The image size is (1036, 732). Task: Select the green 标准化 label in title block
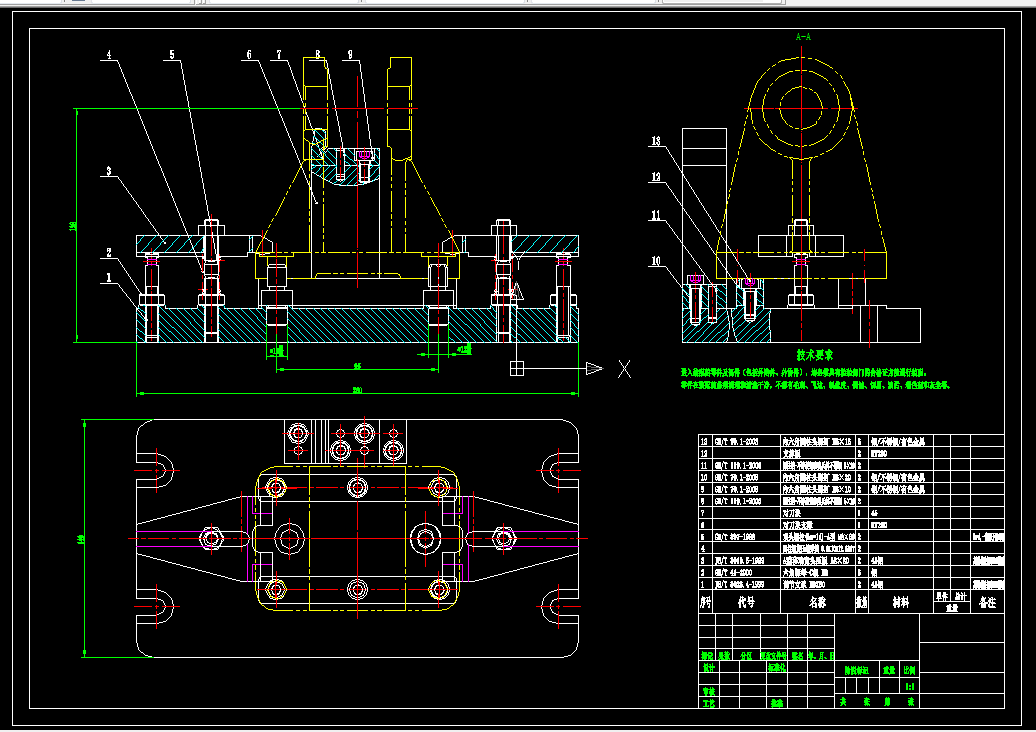pyautogui.click(x=776, y=668)
